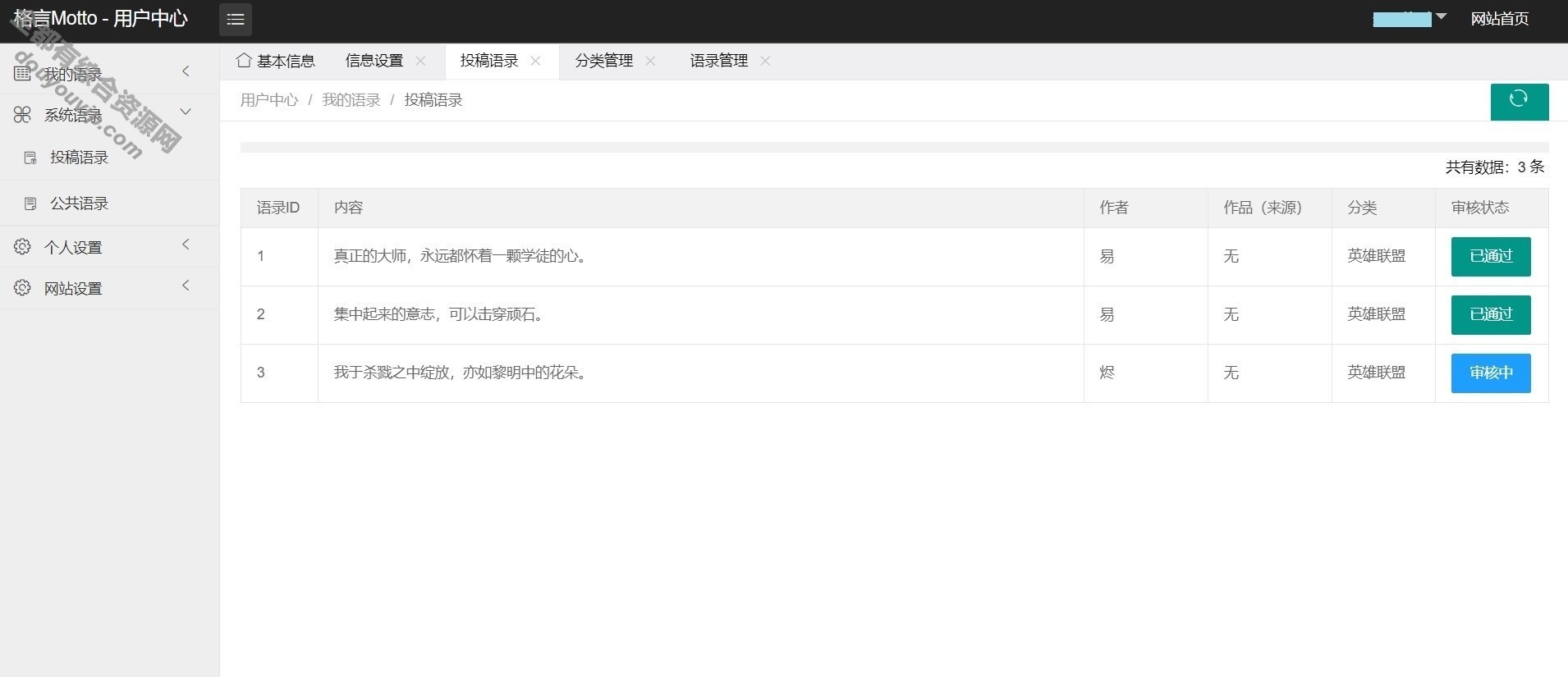Click 已通过 button for quote ID 2

pos(1491,315)
